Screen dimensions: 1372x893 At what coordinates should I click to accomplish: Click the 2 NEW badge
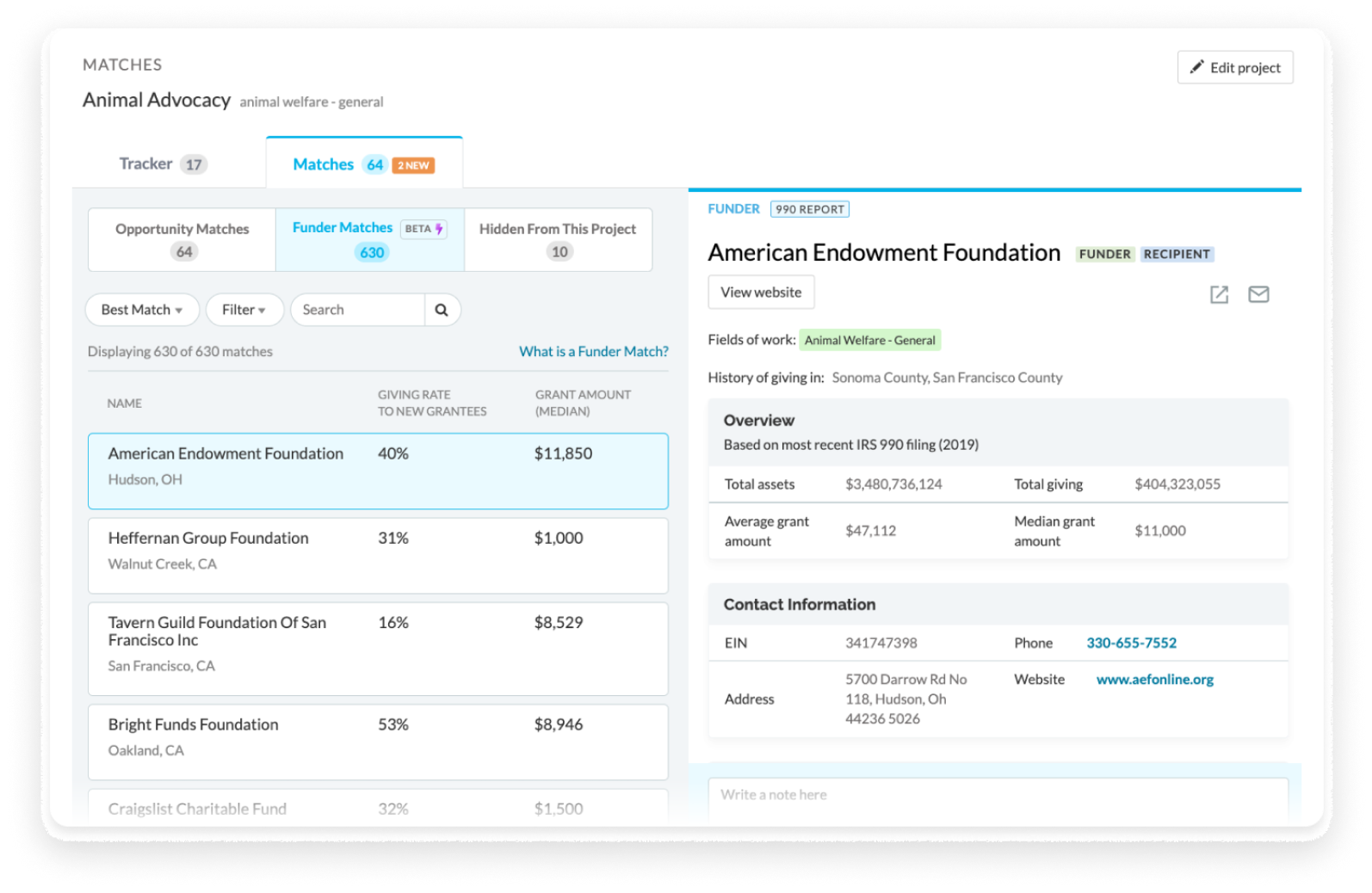pos(413,165)
